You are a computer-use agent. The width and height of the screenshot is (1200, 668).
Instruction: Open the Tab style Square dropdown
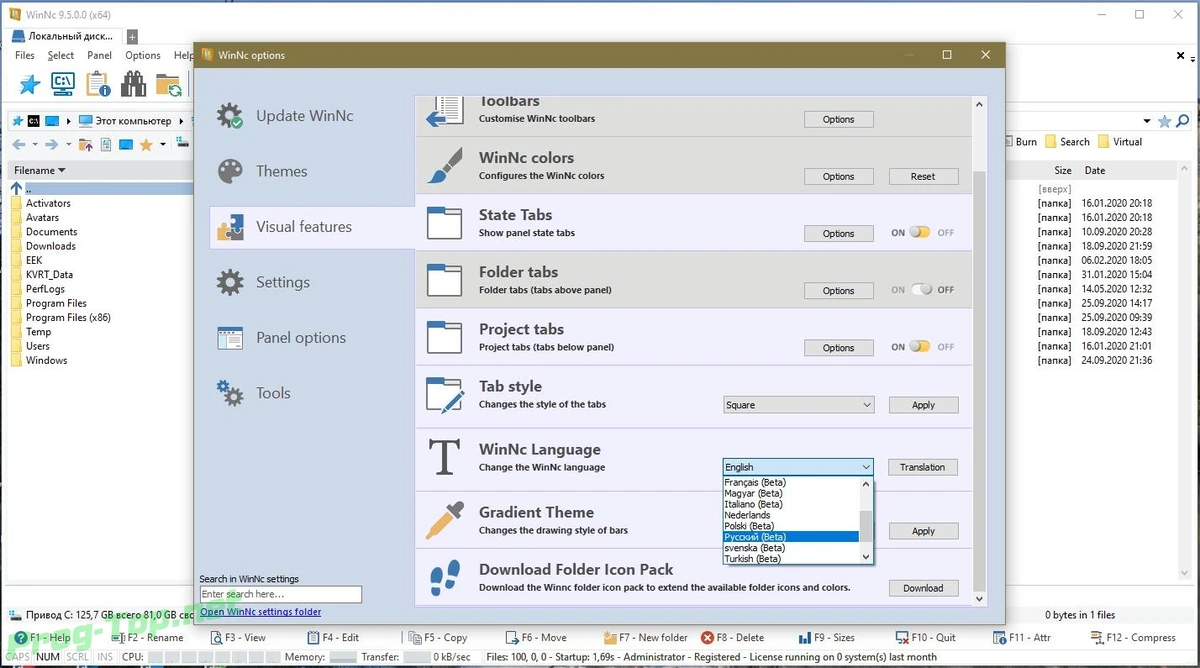pos(798,405)
